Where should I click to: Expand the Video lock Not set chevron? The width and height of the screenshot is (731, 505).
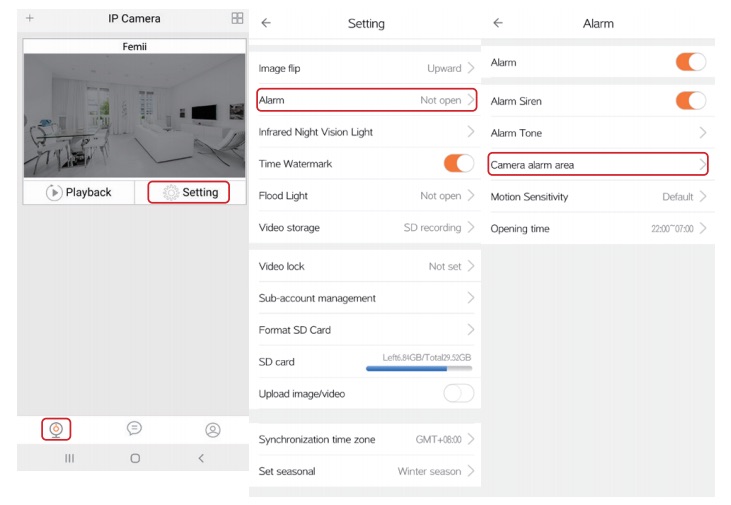[471, 266]
